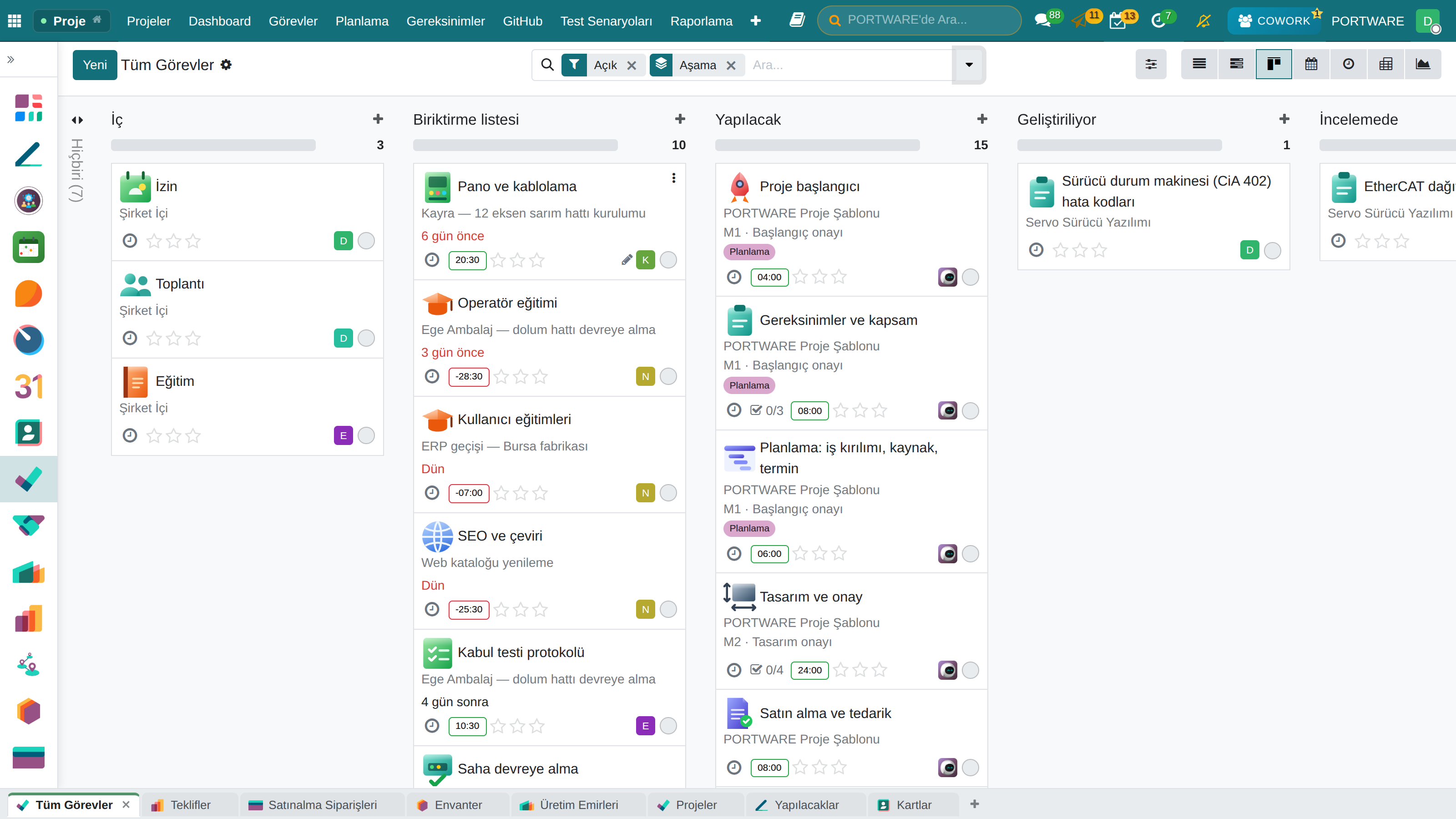Switch to the Satınalma Siparişleri bottom tab

pyautogui.click(x=322, y=804)
